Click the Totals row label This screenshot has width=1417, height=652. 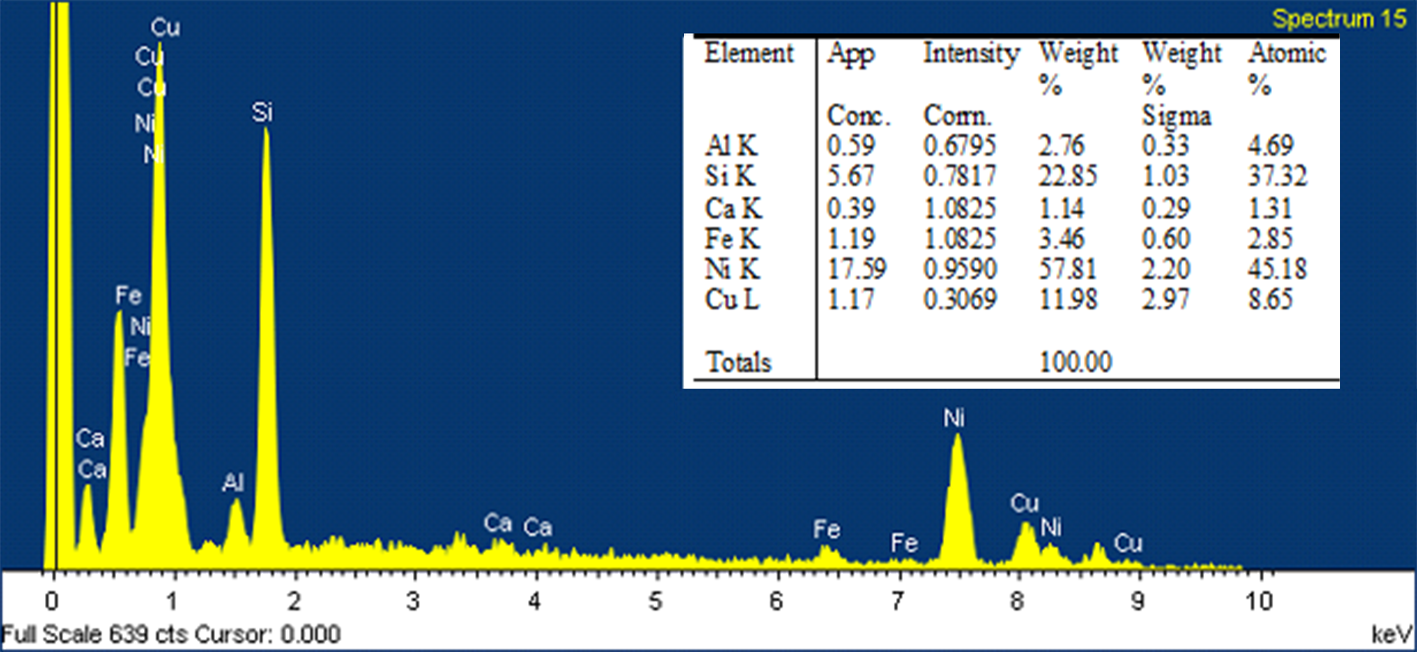click(738, 362)
